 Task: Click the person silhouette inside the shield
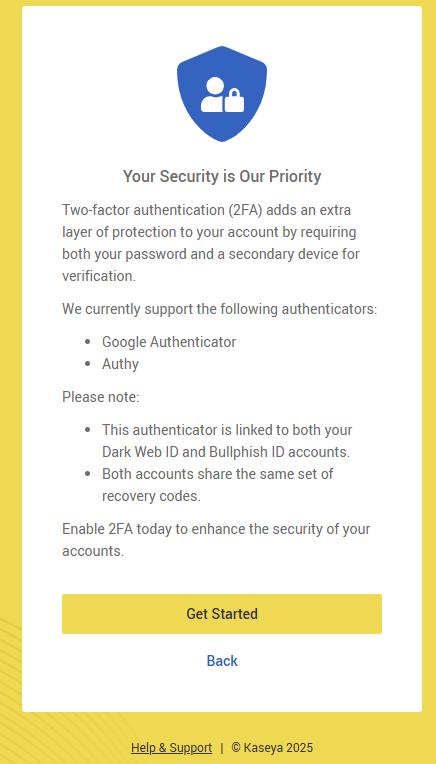[211, 95]
